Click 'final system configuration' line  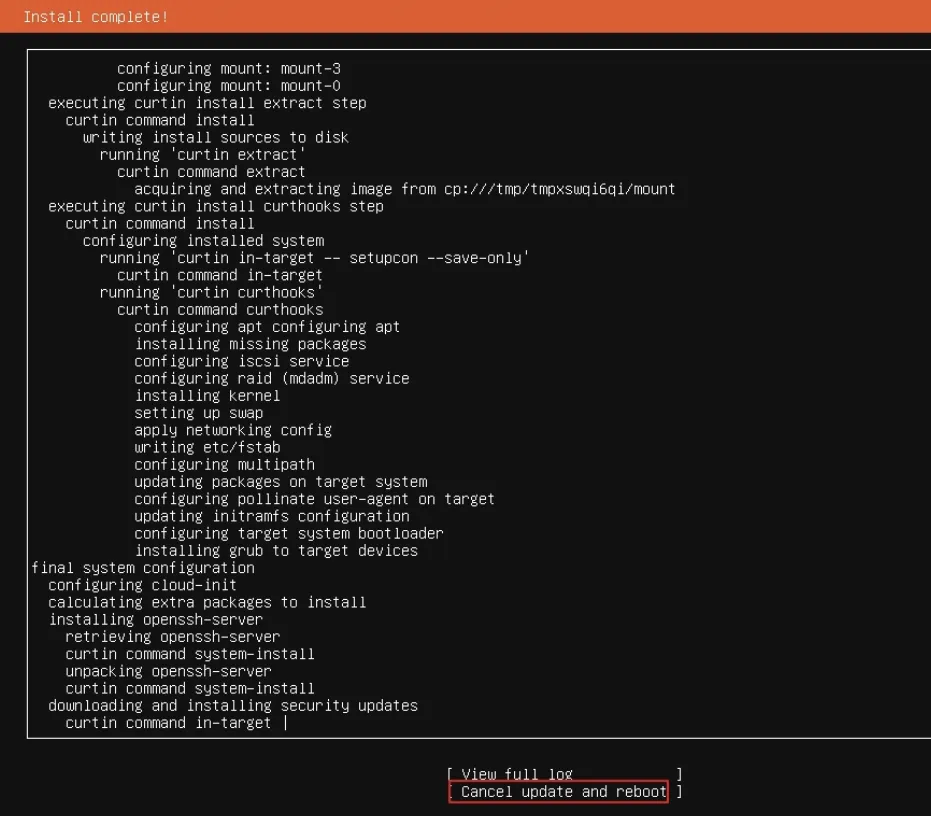(142, 568)
